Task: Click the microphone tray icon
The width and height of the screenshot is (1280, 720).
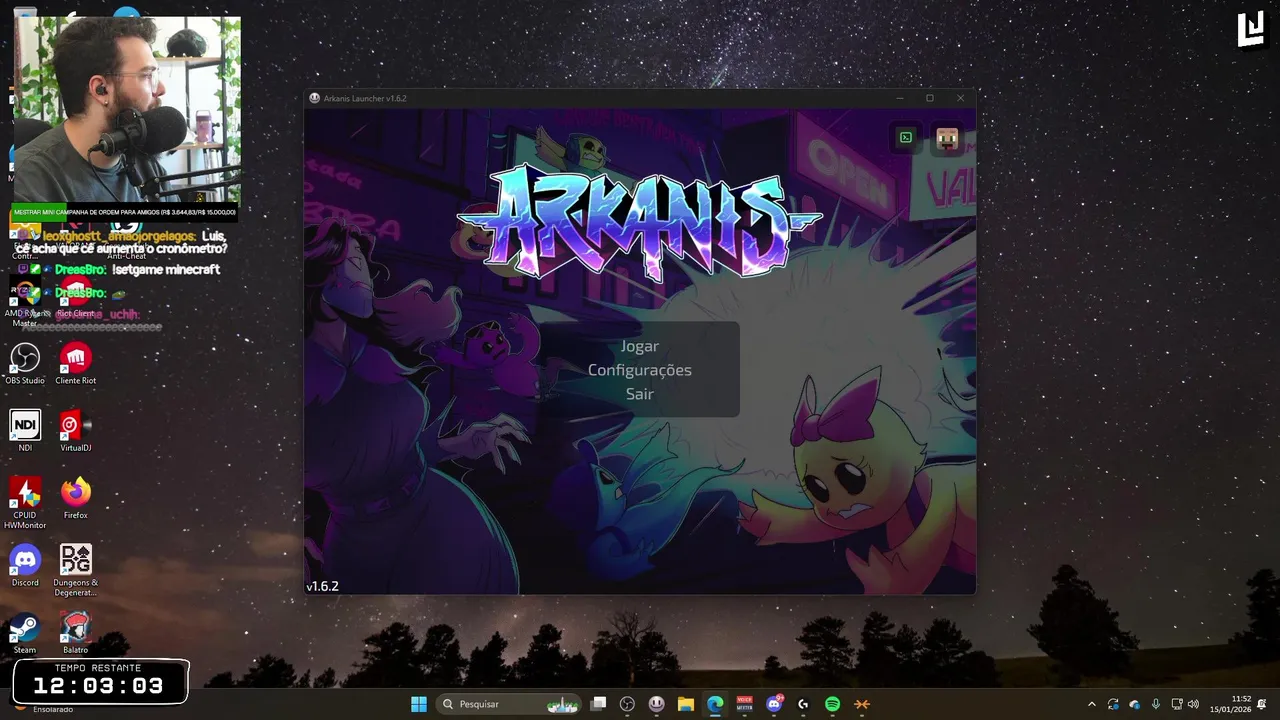Action: pos(1156,704)
